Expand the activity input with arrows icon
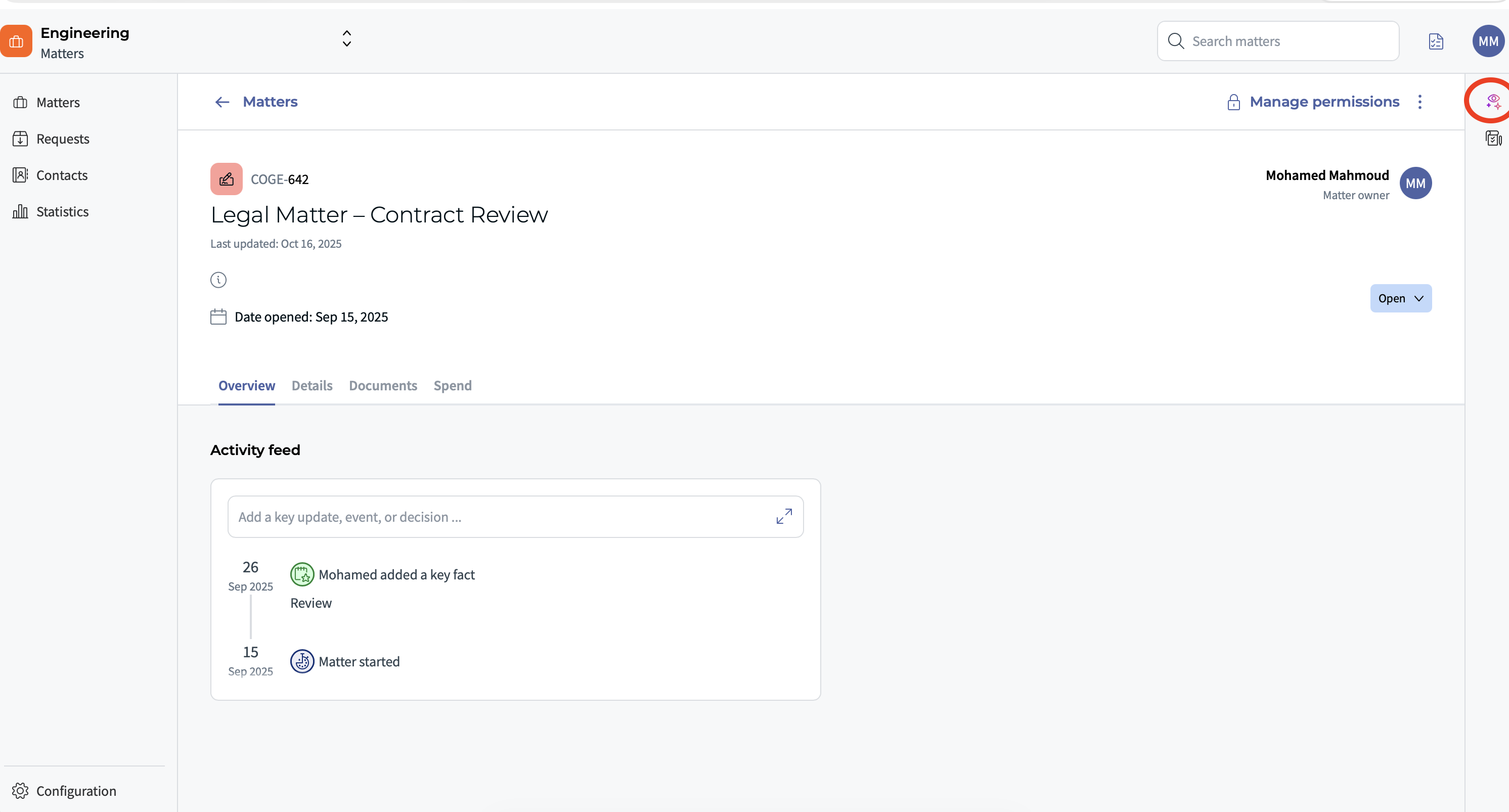This screenshot has height=812, width=1509. (784, 516)
